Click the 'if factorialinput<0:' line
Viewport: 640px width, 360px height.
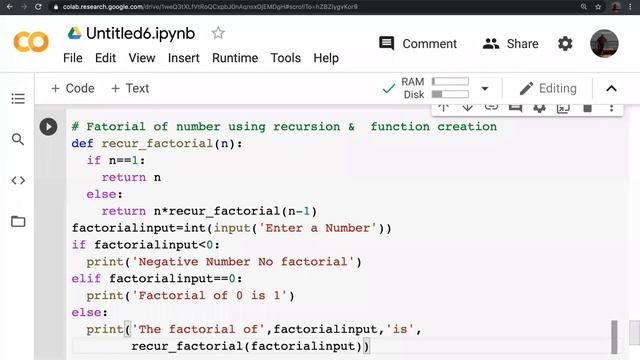[146, 245]
